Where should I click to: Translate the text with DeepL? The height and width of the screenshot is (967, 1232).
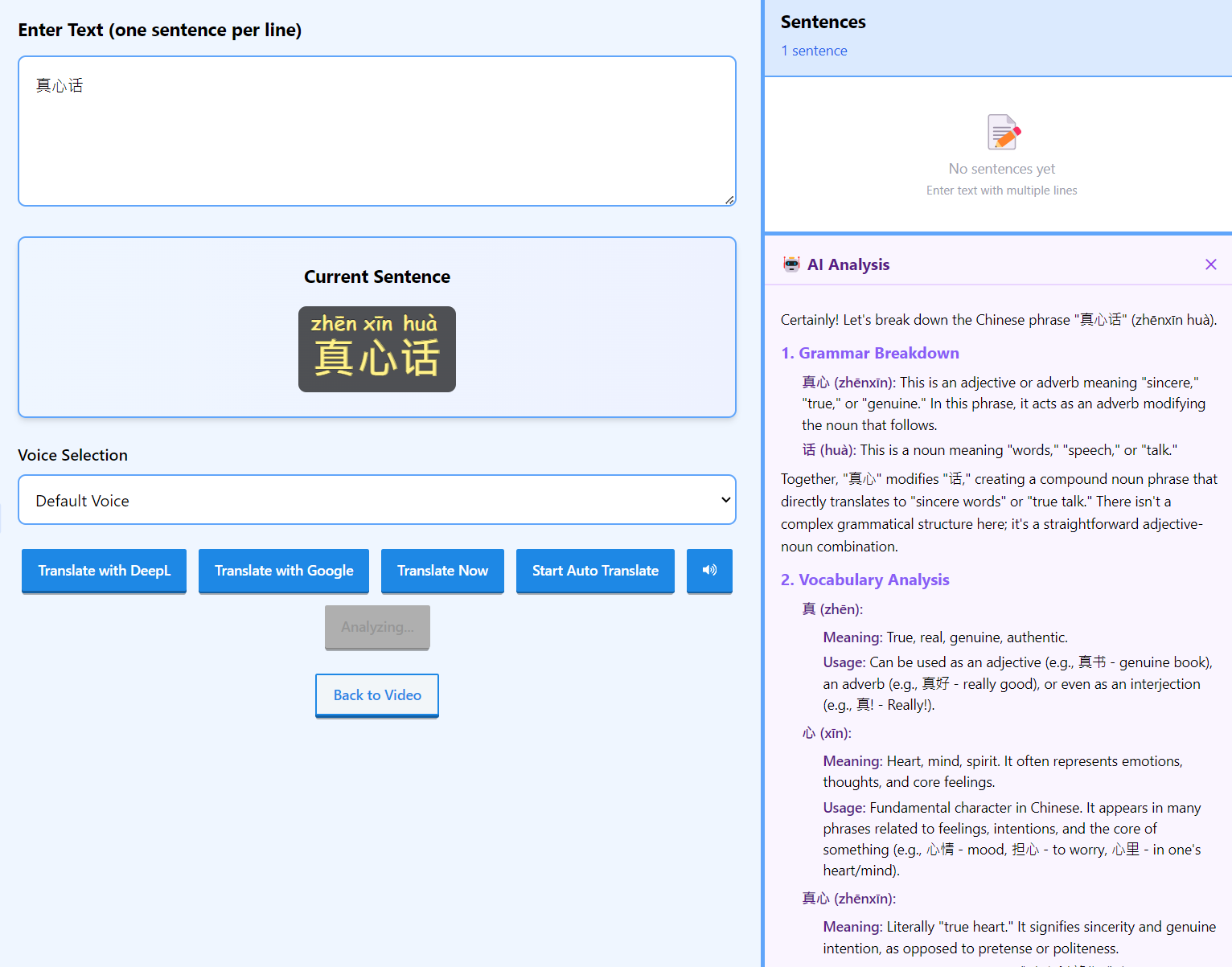104,571
